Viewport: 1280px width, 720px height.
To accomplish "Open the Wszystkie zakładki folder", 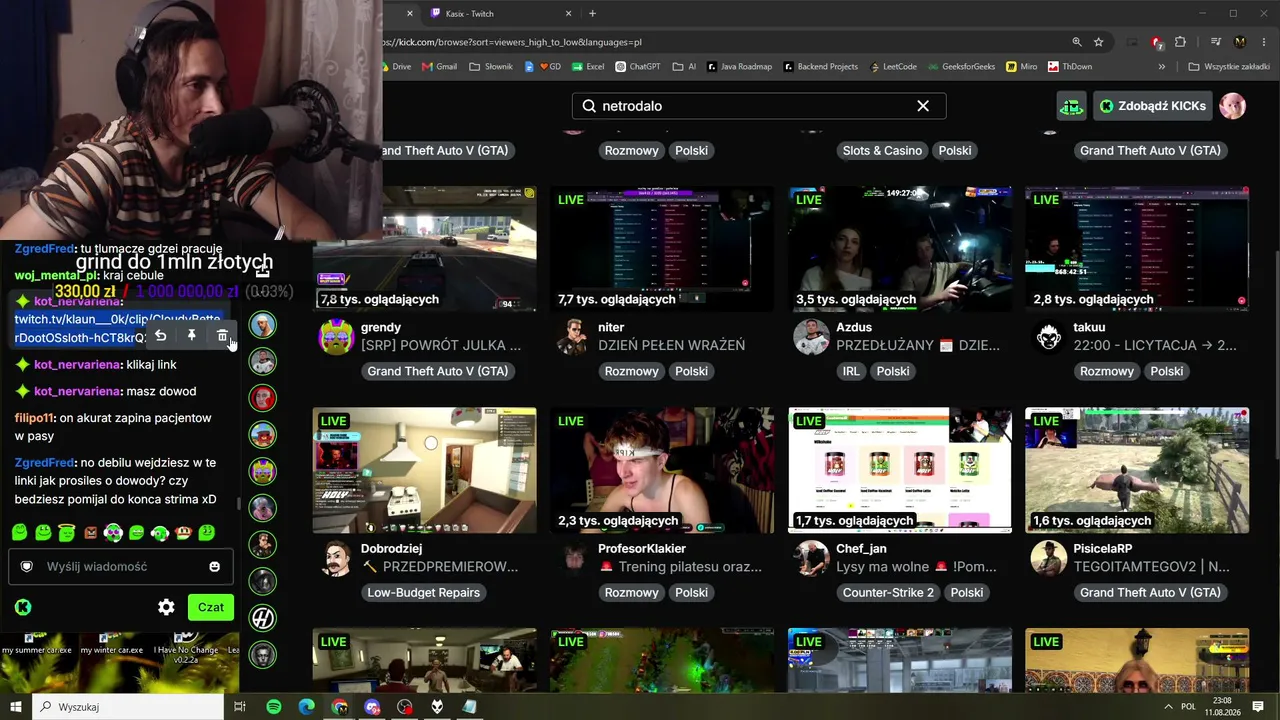I will [1229, 67].
